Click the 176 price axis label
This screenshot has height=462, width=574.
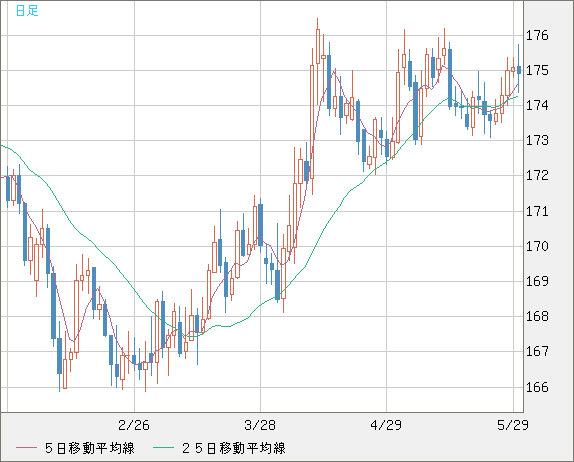click(x=537, y=36)
